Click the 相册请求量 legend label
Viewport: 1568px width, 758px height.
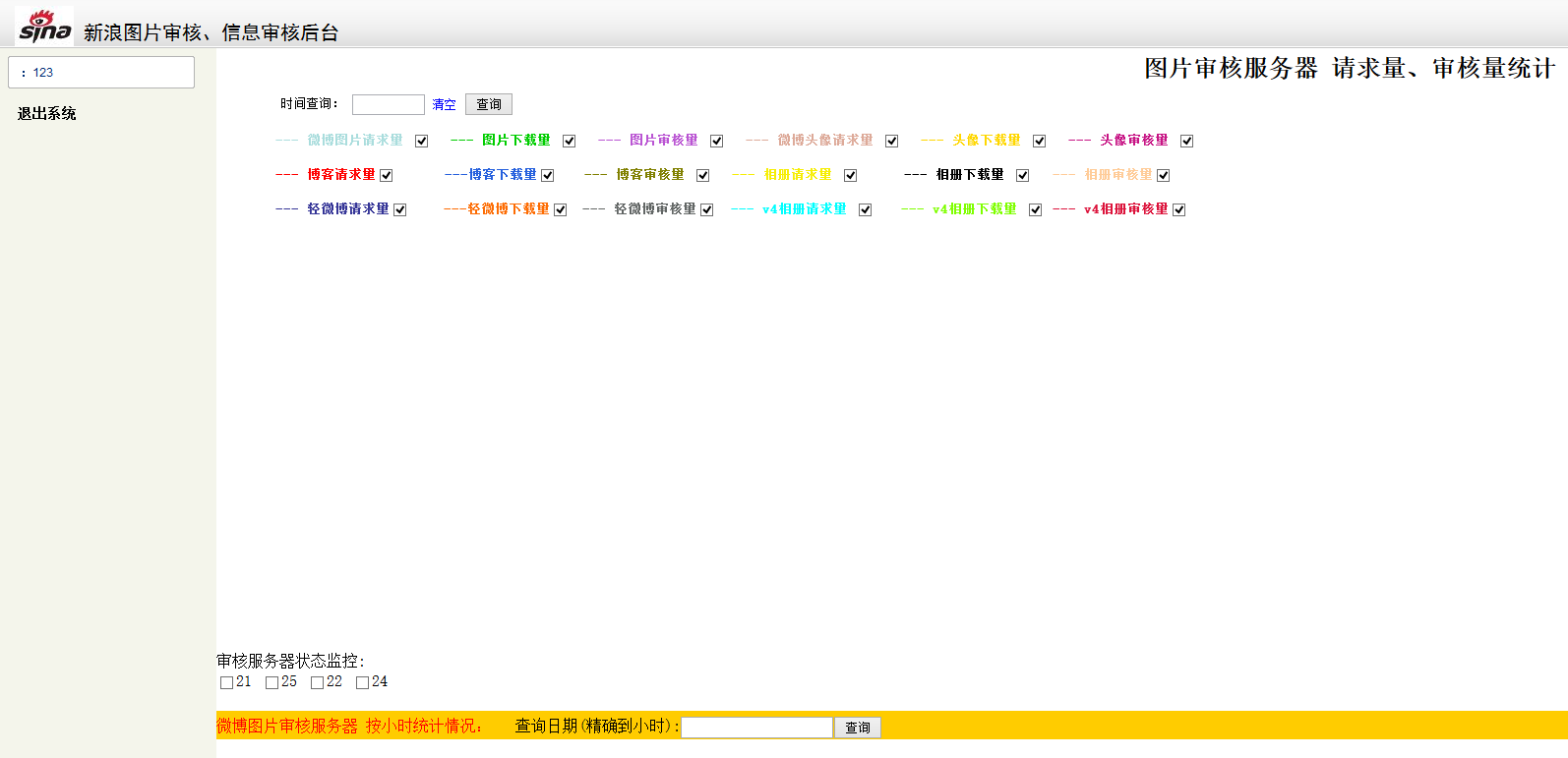coord(798,175)
